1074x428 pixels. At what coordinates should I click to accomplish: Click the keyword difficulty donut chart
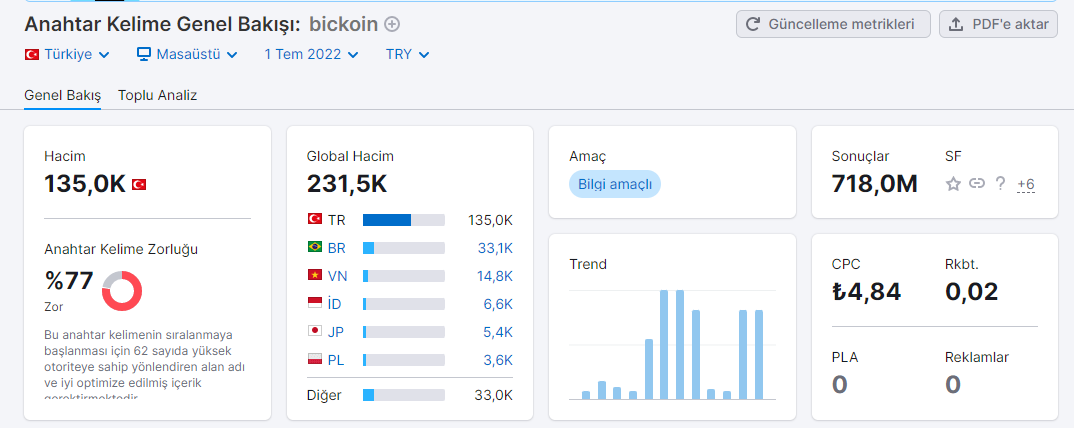point(122,290)
